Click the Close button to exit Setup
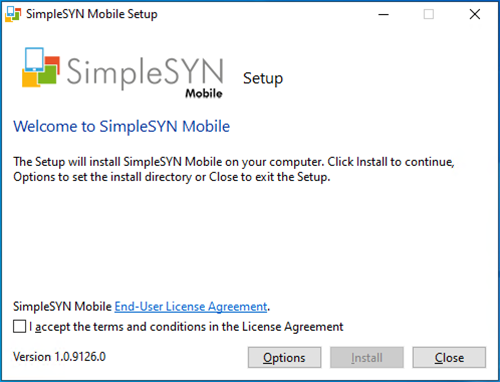 coord(449,358)
